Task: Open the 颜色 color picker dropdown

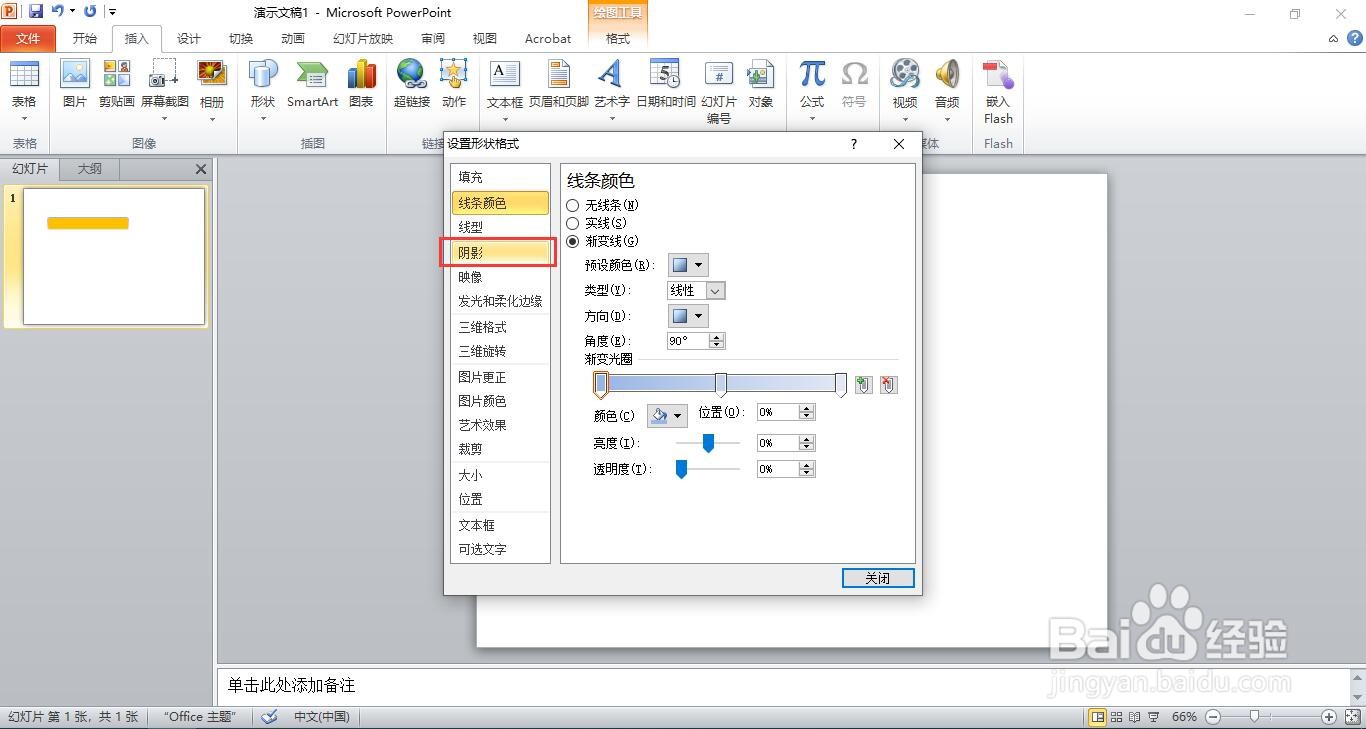Action: (668, 415)
